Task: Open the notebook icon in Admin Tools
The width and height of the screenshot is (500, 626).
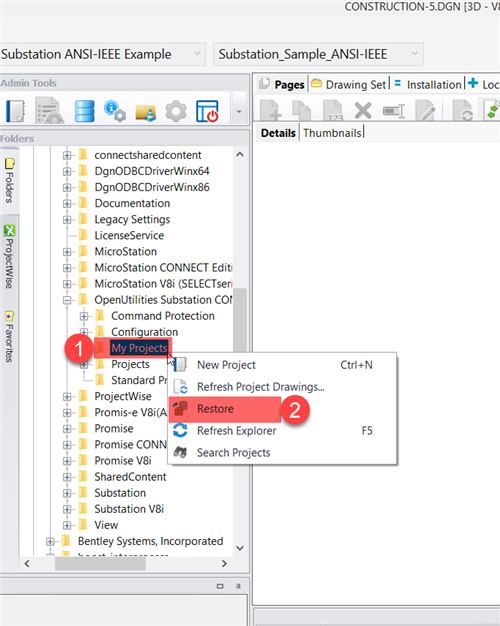Action: (16, 111)
